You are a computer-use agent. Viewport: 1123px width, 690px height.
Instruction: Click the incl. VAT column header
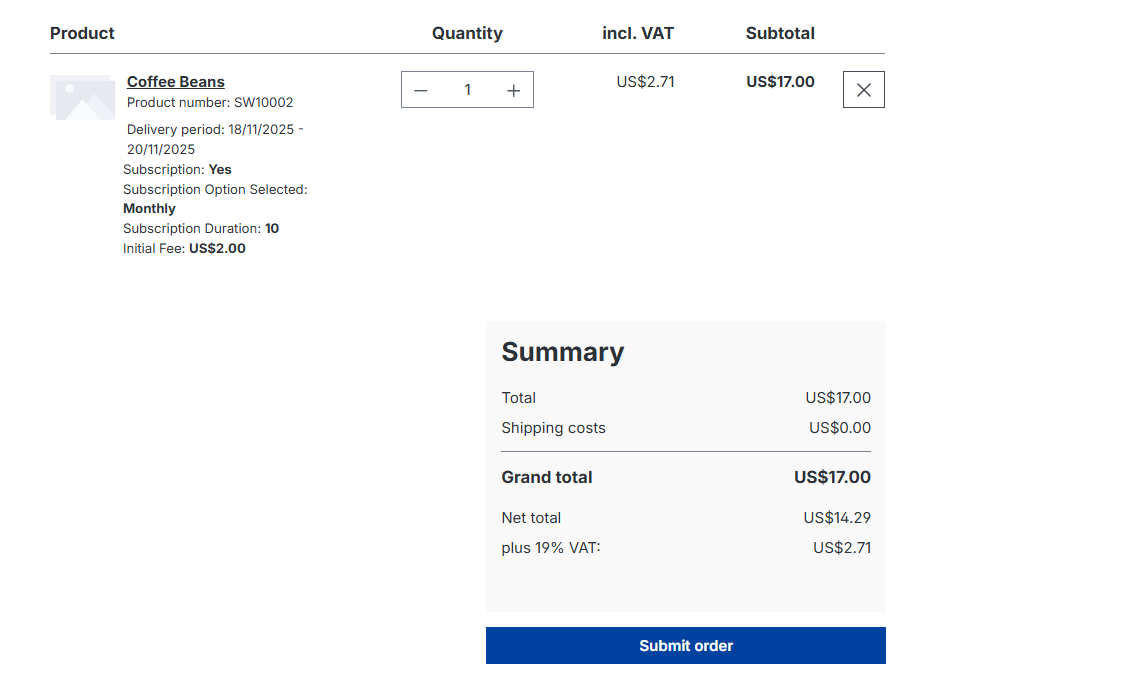(x=637, y=33)
